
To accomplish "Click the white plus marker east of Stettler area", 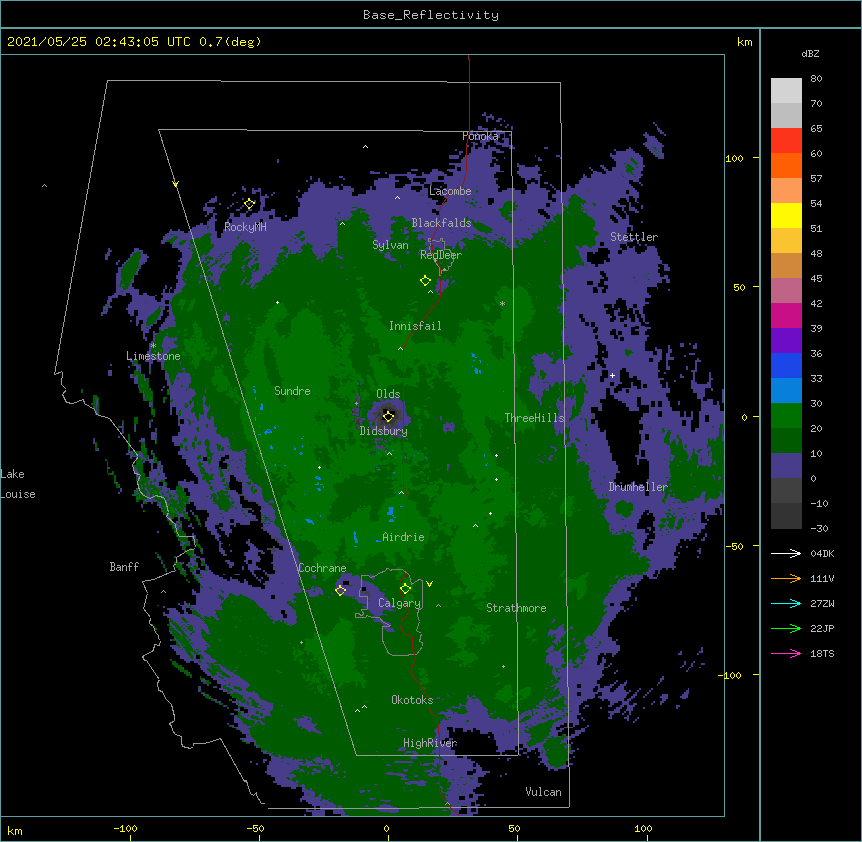I will pyautogui.click(x=612, y=375).
